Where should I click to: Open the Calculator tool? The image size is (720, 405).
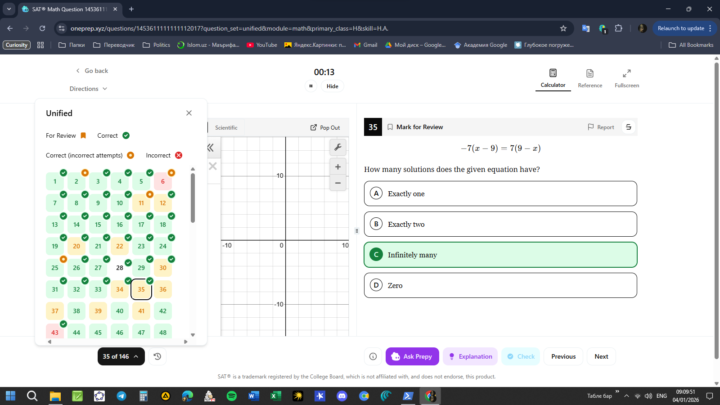click(553, 79)
